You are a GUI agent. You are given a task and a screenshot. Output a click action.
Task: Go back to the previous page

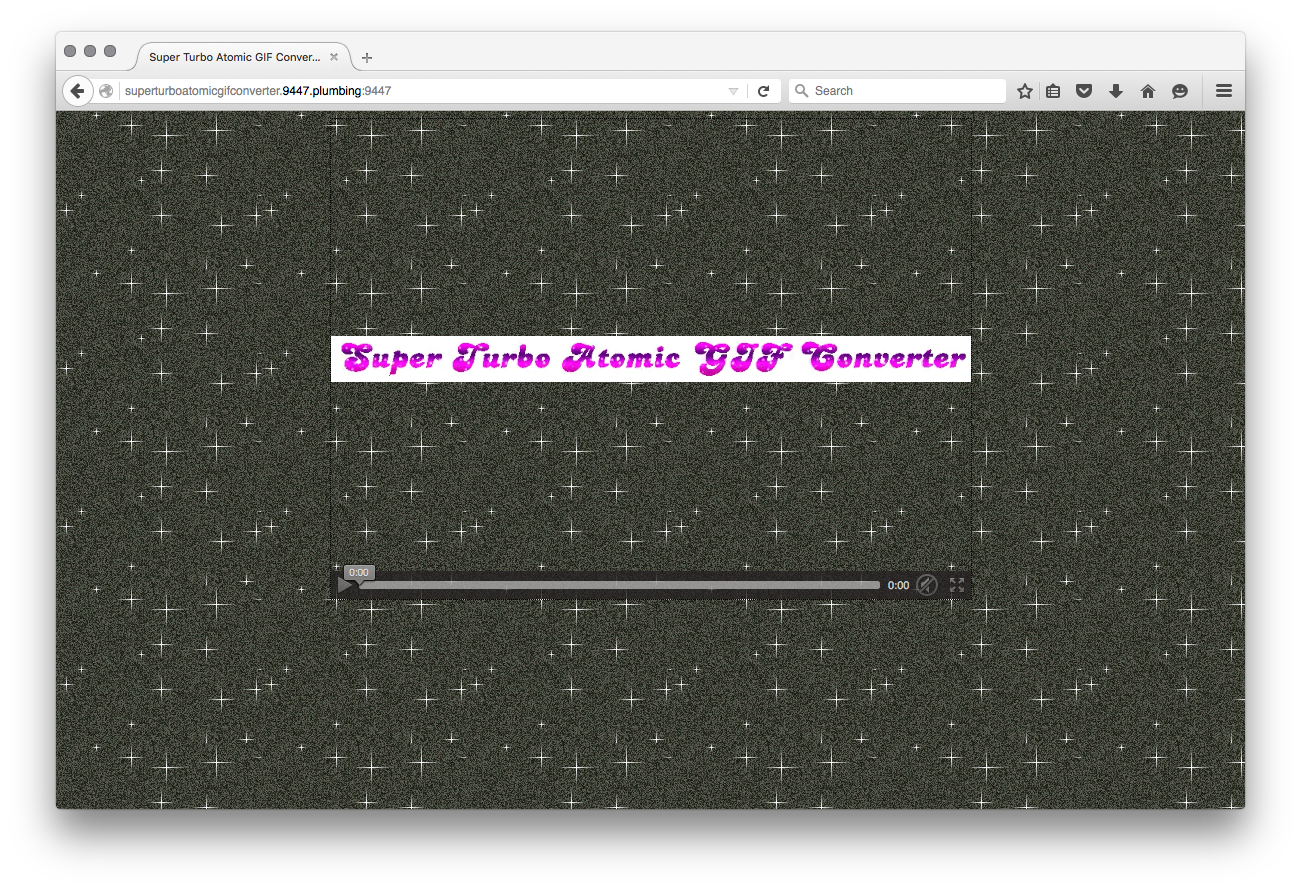[x=78, y=91]
